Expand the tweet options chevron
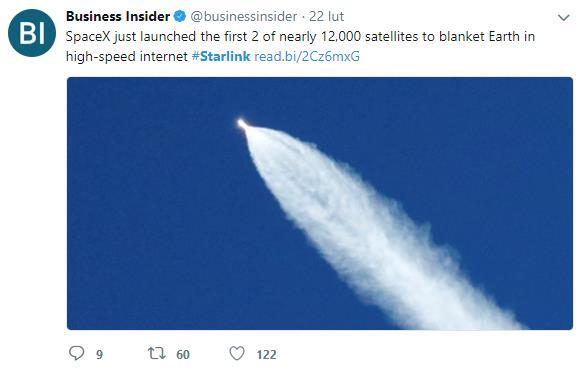The image size is (583, 371). [564, 17]
